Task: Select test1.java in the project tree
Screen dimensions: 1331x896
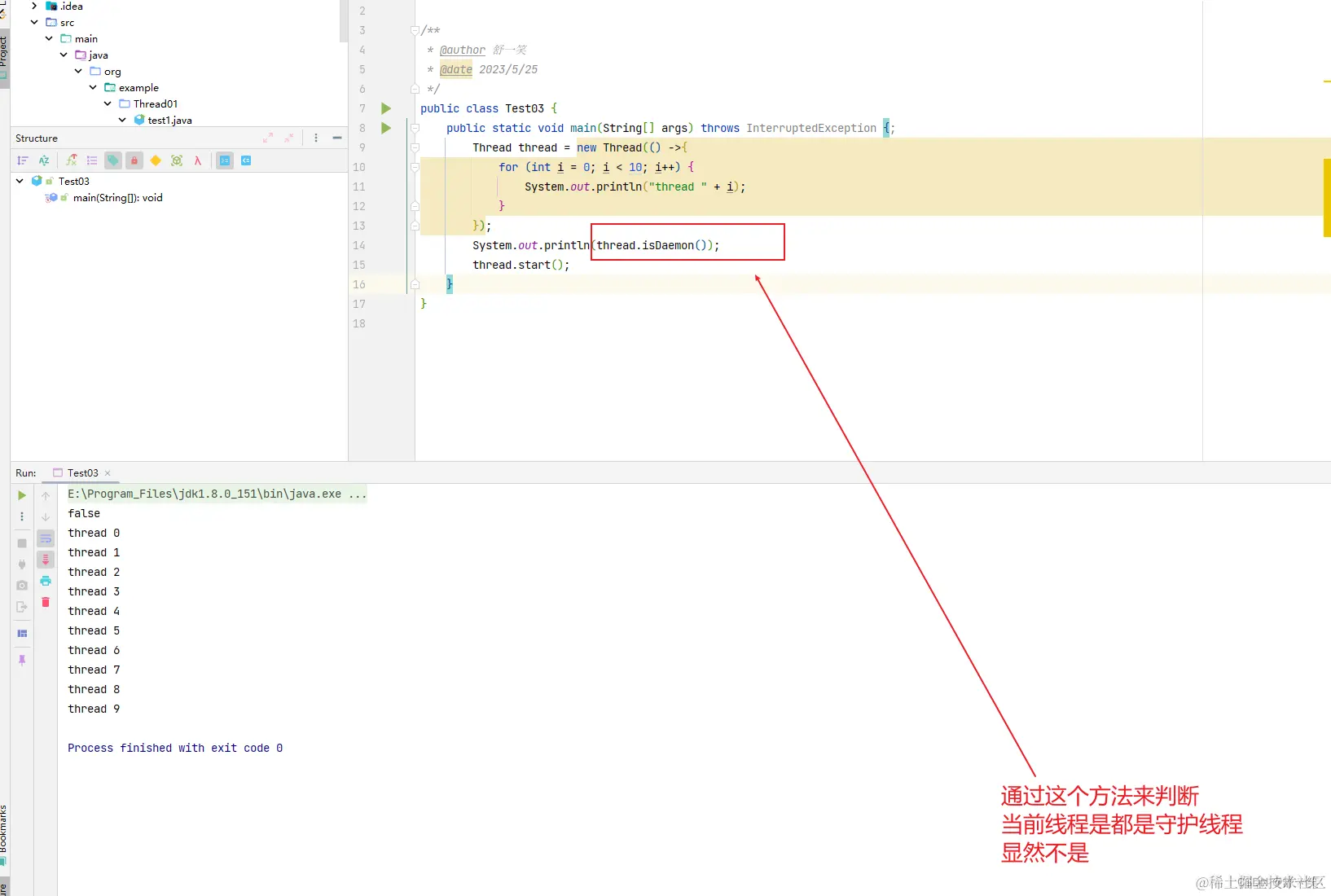Action: [x=169, y=120]
